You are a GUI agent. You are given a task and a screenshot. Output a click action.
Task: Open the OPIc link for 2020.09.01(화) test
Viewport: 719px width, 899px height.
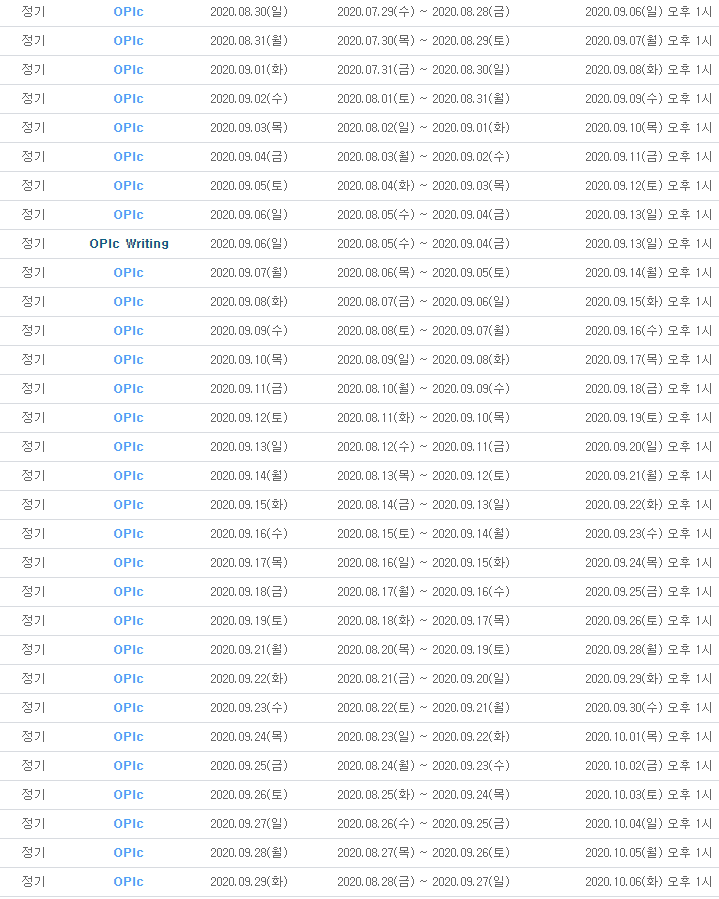click(128, 70)
